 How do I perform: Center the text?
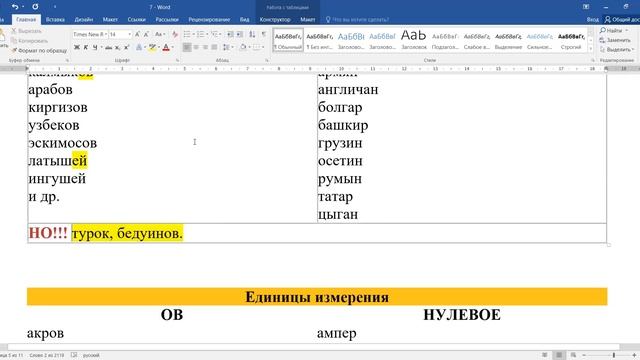pyautogui.click(x=196, y=48)
